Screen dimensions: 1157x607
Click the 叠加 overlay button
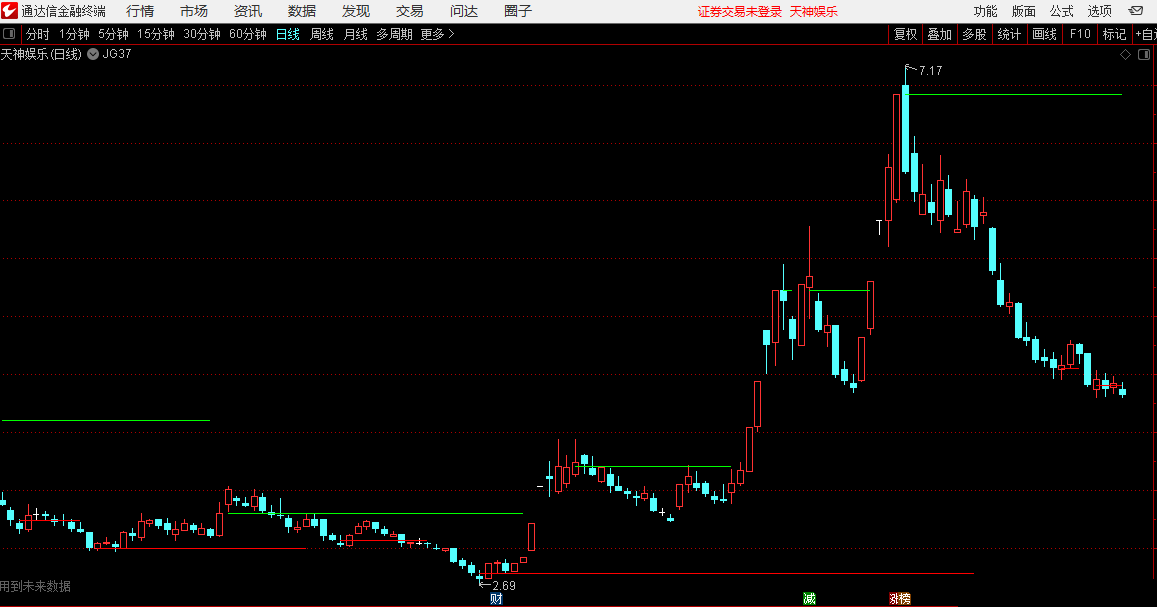[x=939, y=34]
